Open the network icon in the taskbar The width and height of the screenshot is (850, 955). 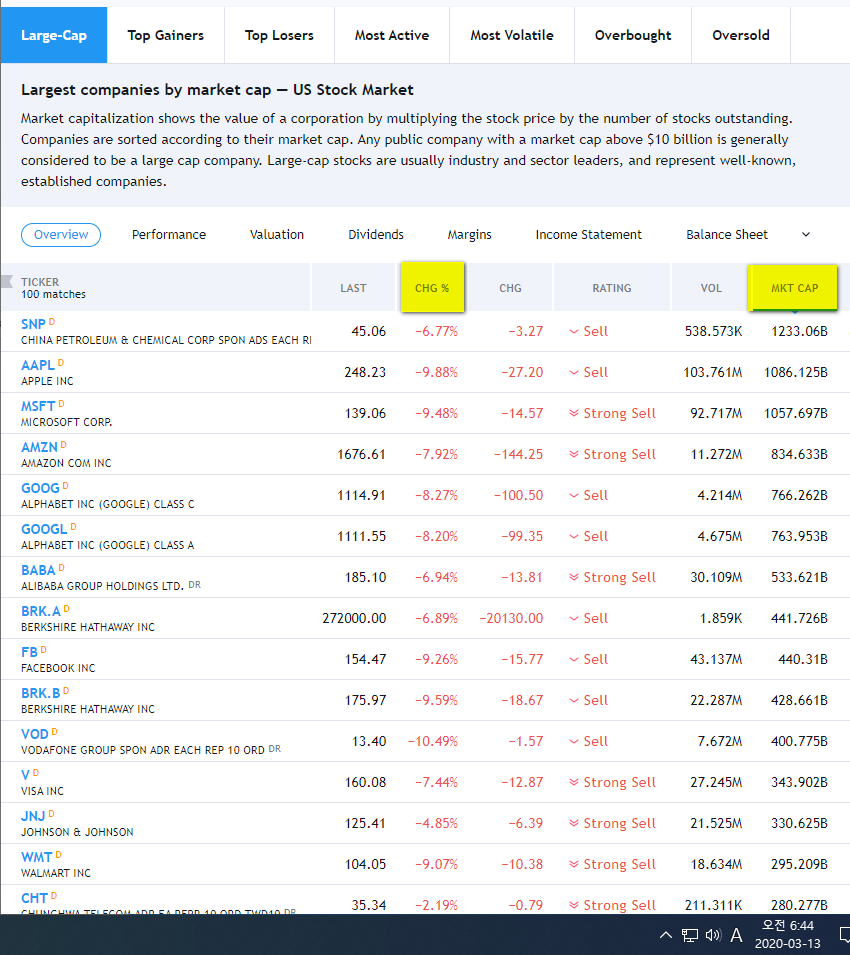pos(689,935)
